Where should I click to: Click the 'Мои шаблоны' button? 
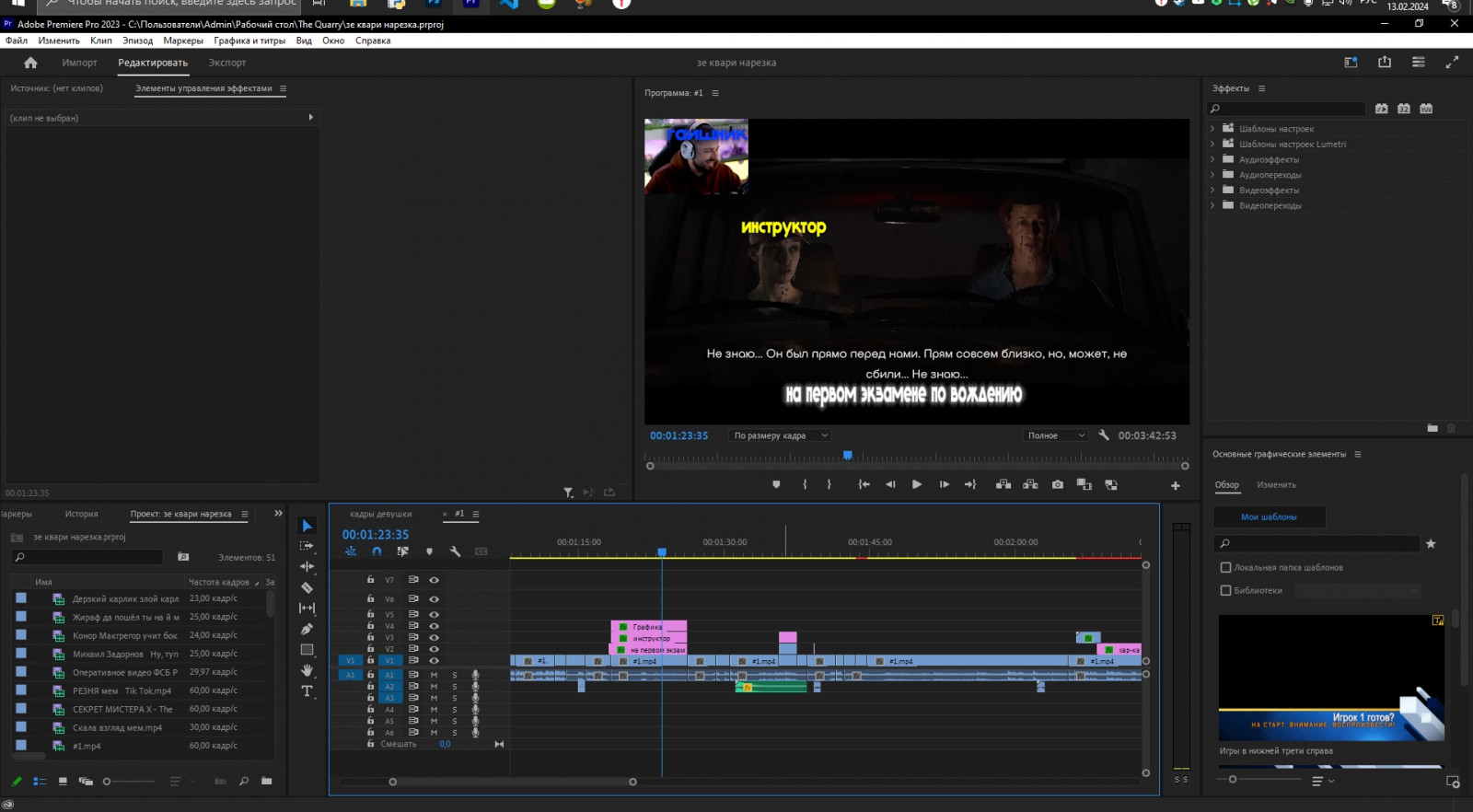coord(1269,517)
